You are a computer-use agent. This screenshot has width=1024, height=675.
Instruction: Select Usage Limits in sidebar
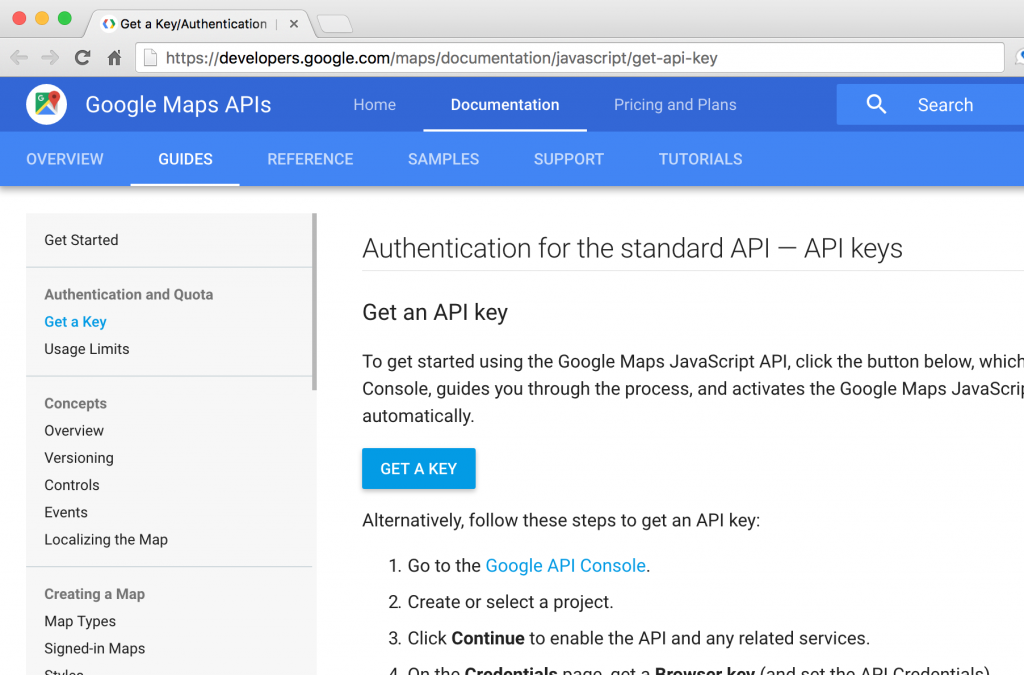[87, 349]
